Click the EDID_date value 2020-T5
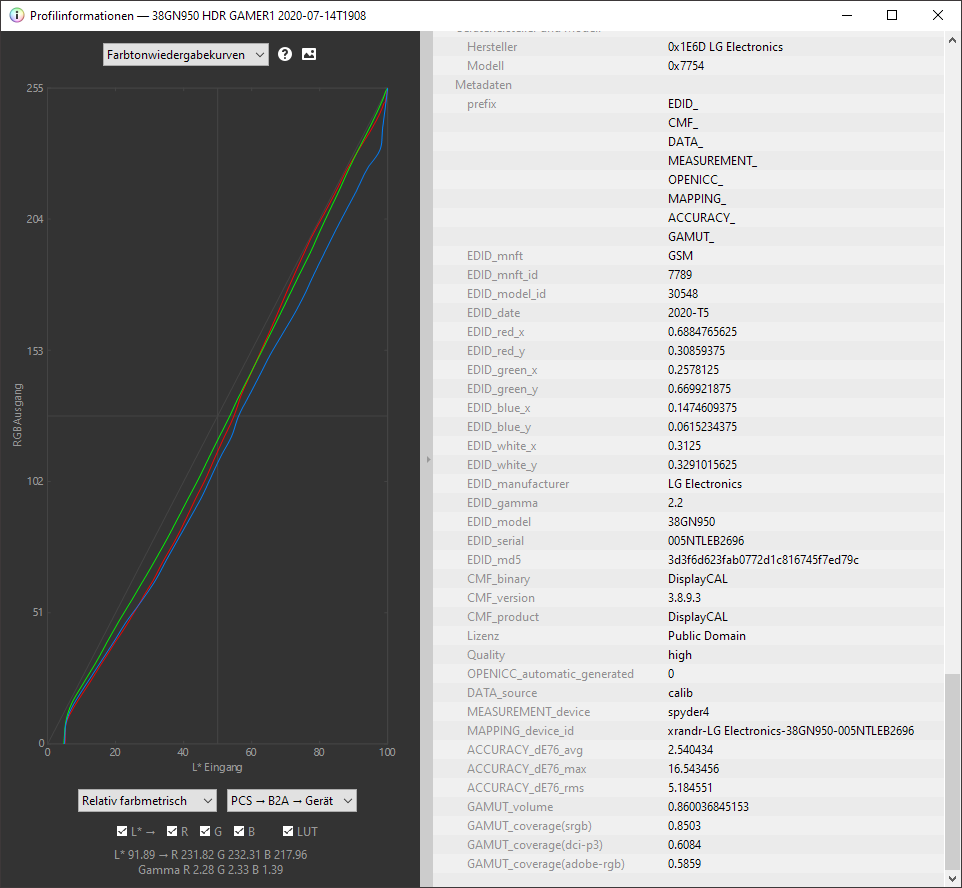Screen dimensions: 962x888 click(x=688, y=313)
